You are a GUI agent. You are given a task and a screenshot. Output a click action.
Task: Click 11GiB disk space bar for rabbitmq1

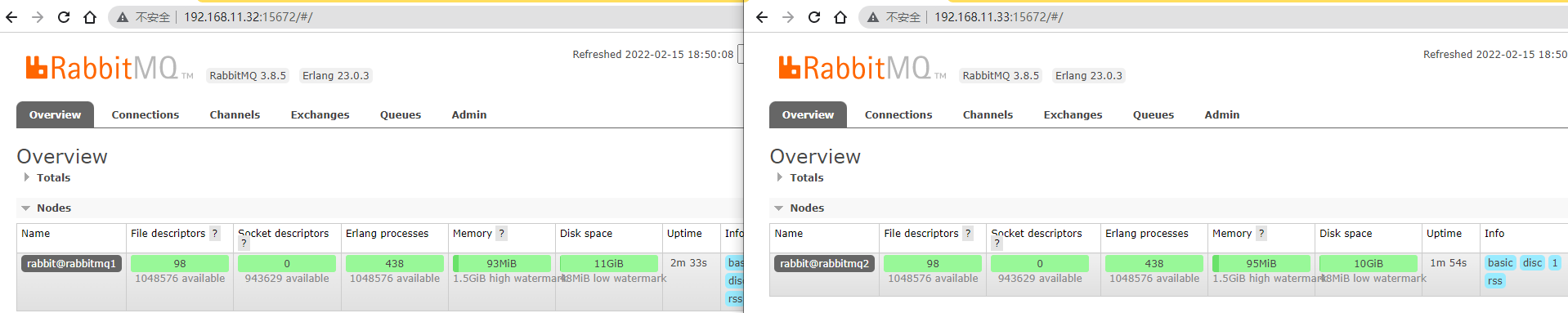[608, 263]
